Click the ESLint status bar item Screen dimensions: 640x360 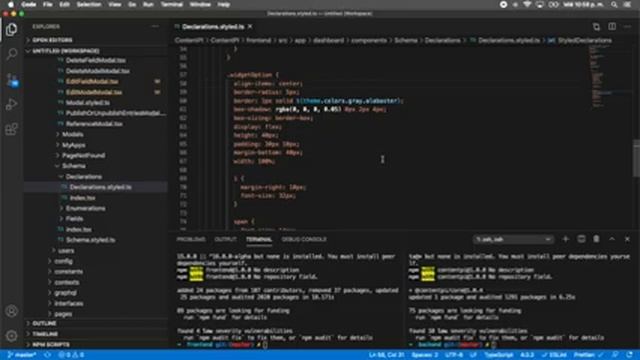coord(554,355)
